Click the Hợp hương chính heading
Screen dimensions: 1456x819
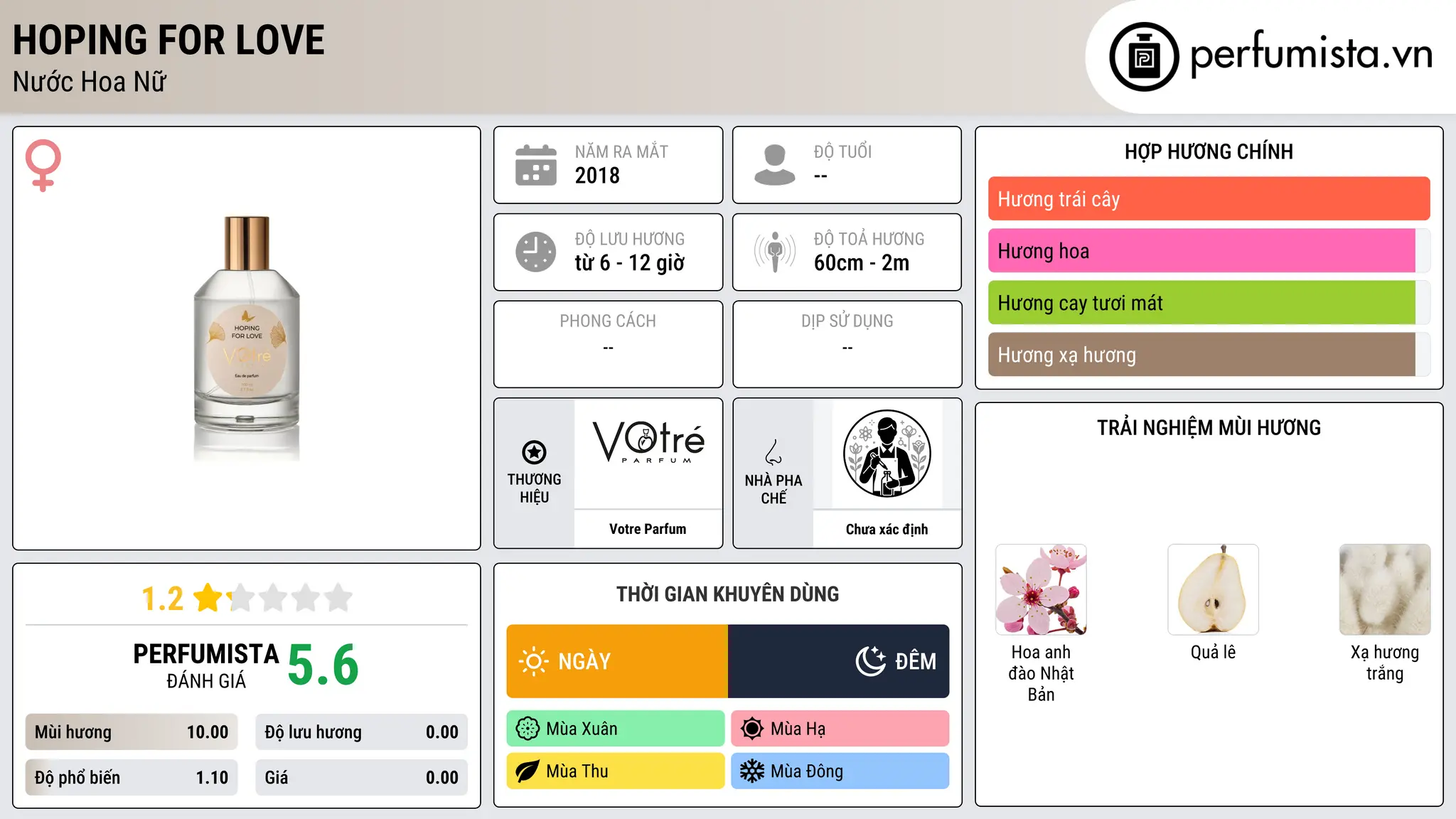(1209, 151)
